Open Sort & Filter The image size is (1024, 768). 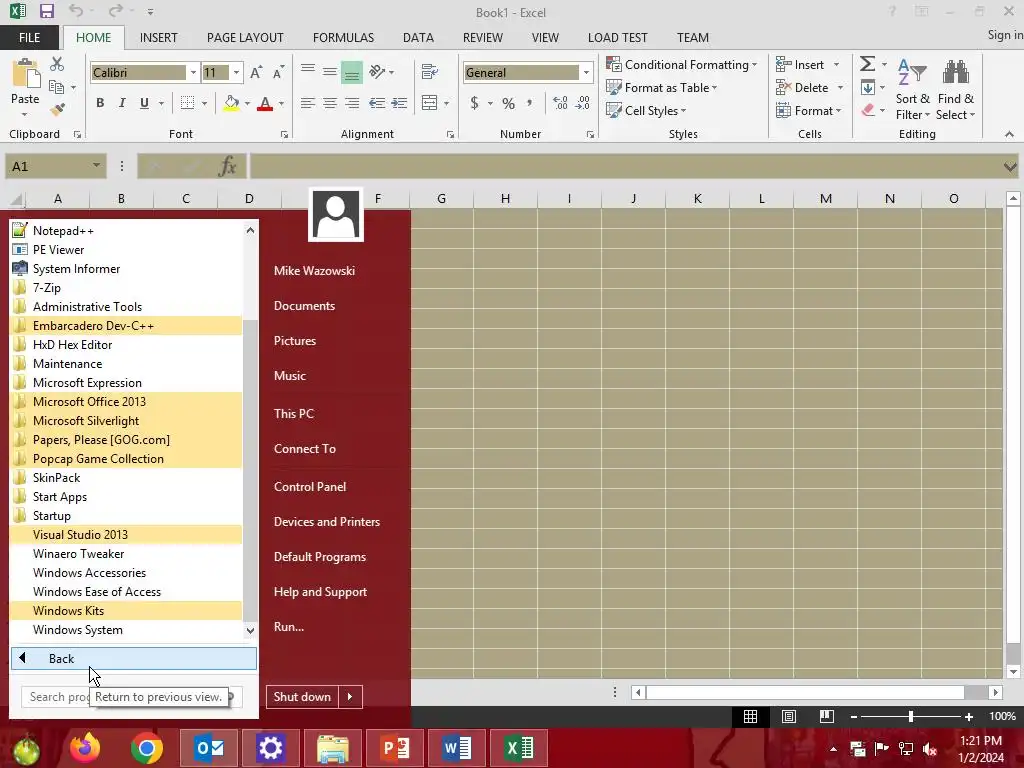pos(912,89)
